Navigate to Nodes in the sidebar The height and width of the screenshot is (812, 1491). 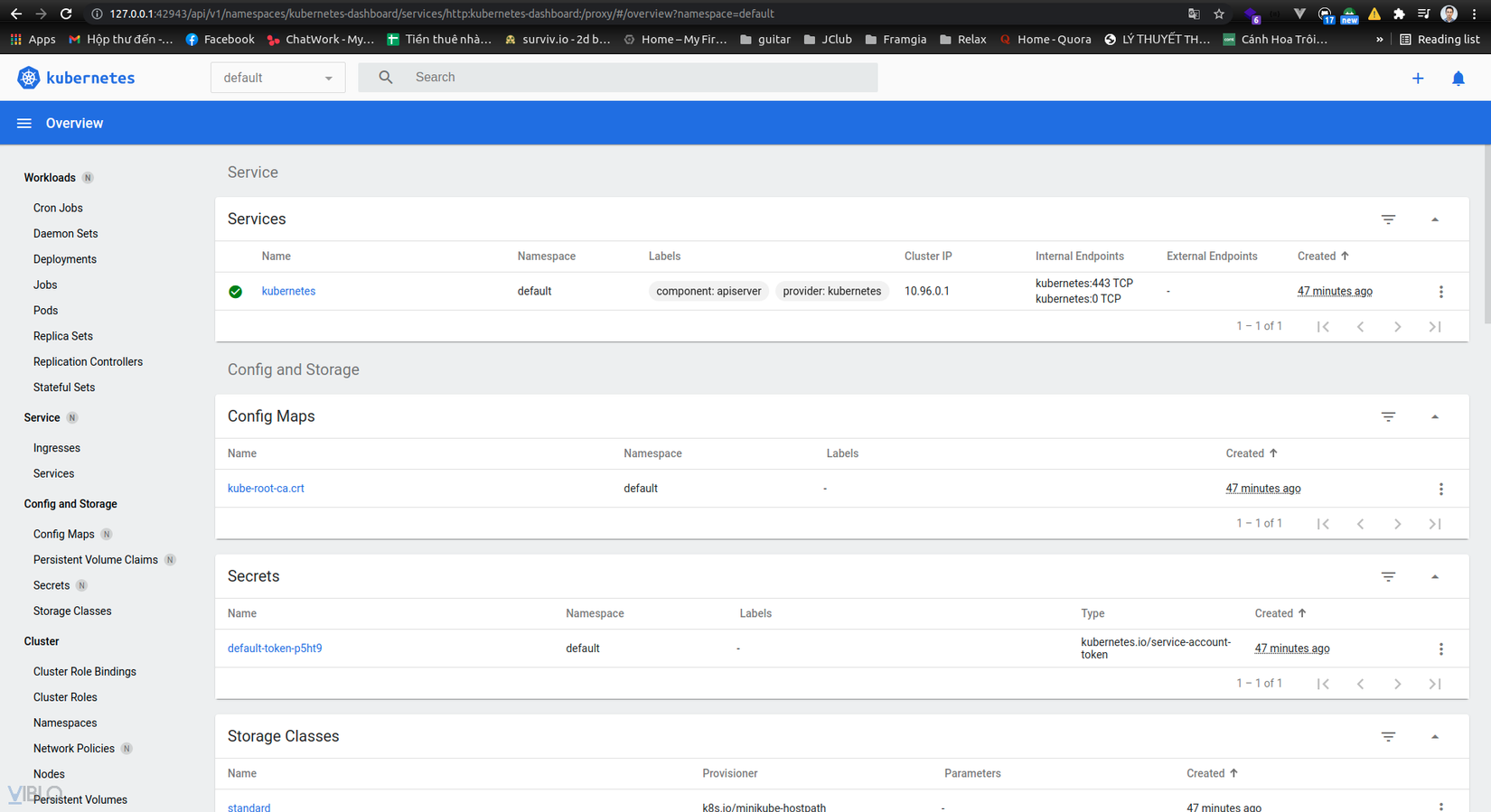49,774
